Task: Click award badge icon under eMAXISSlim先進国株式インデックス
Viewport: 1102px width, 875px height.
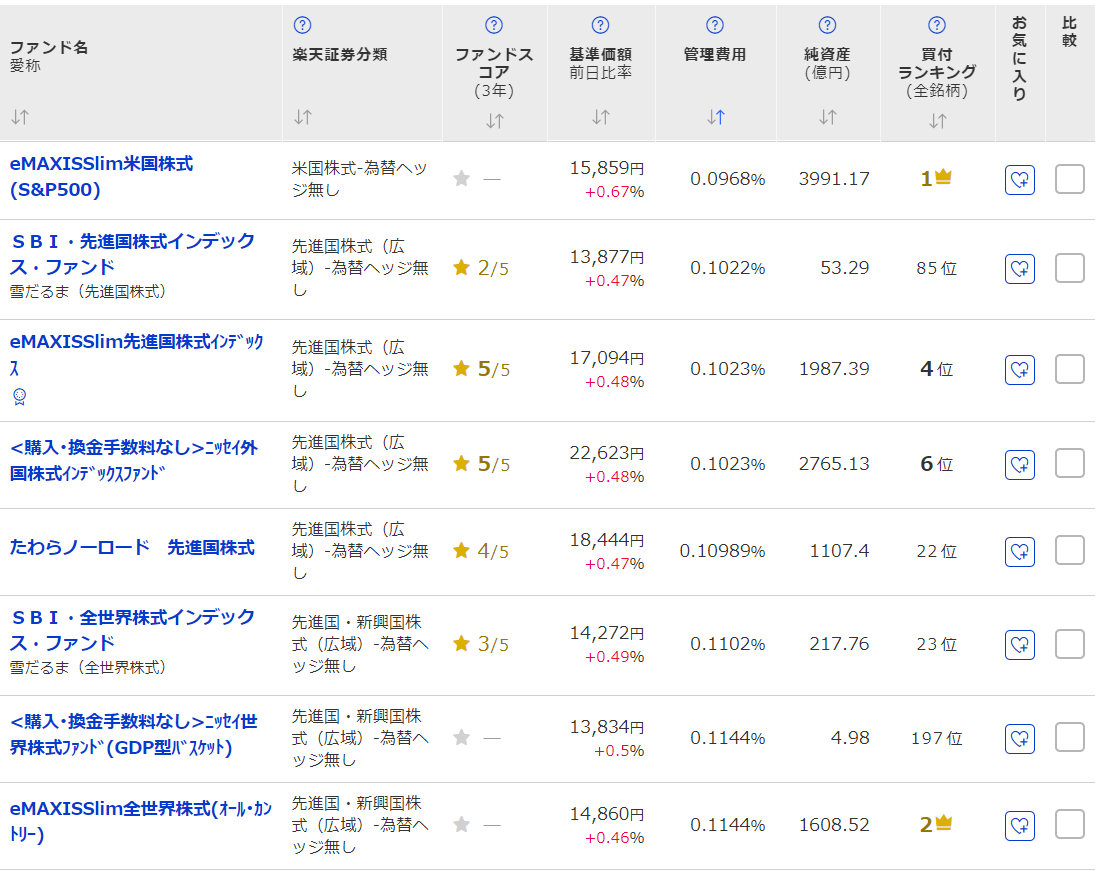Action: pos(20,397)
